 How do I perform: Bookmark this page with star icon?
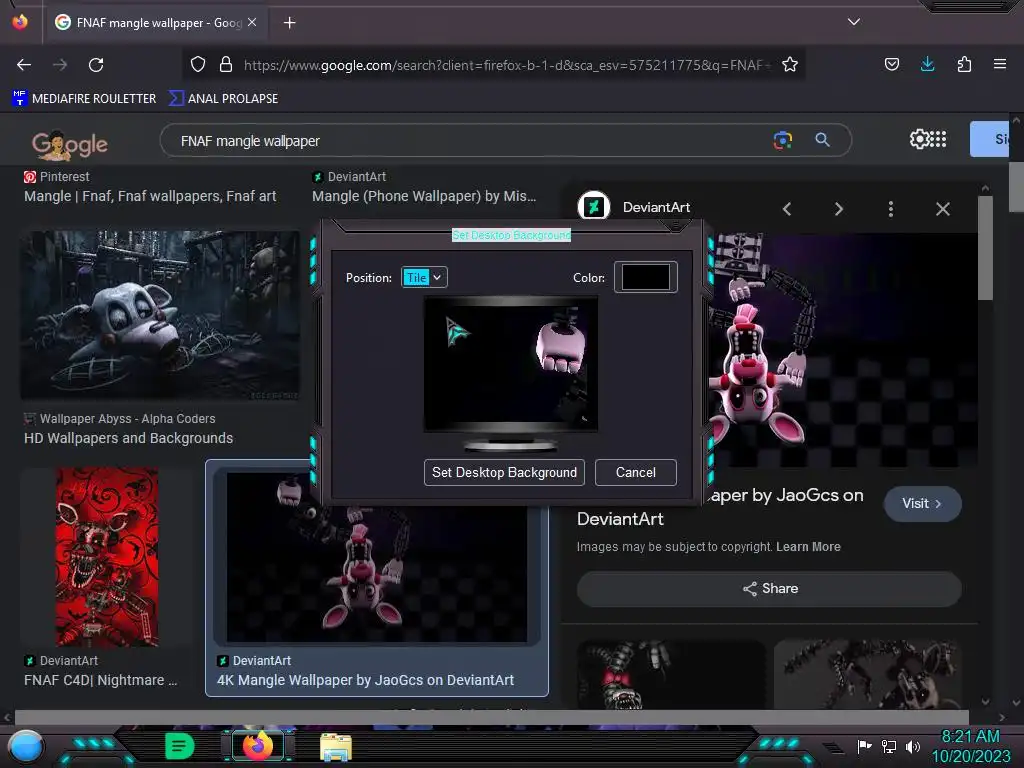pyautogui.click(x=790, y=64)
